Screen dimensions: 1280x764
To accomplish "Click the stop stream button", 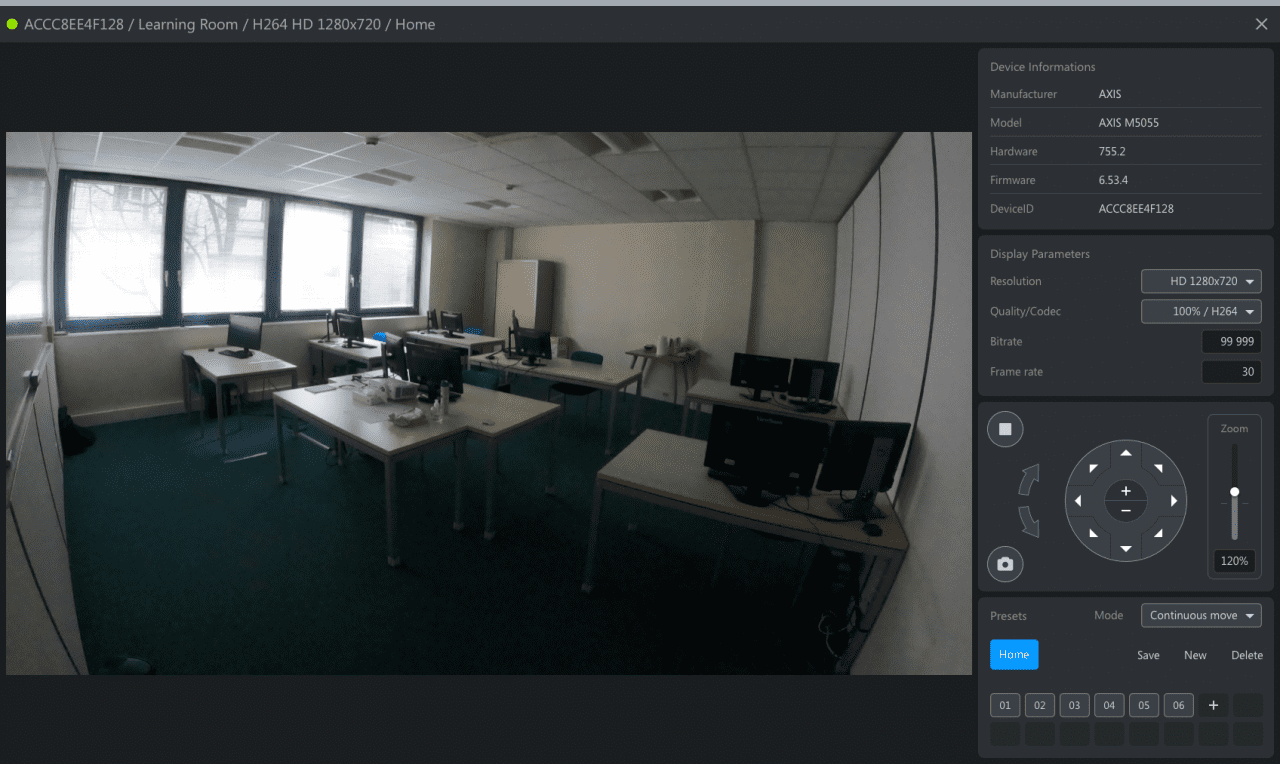I will click(x=1005, y=430).
